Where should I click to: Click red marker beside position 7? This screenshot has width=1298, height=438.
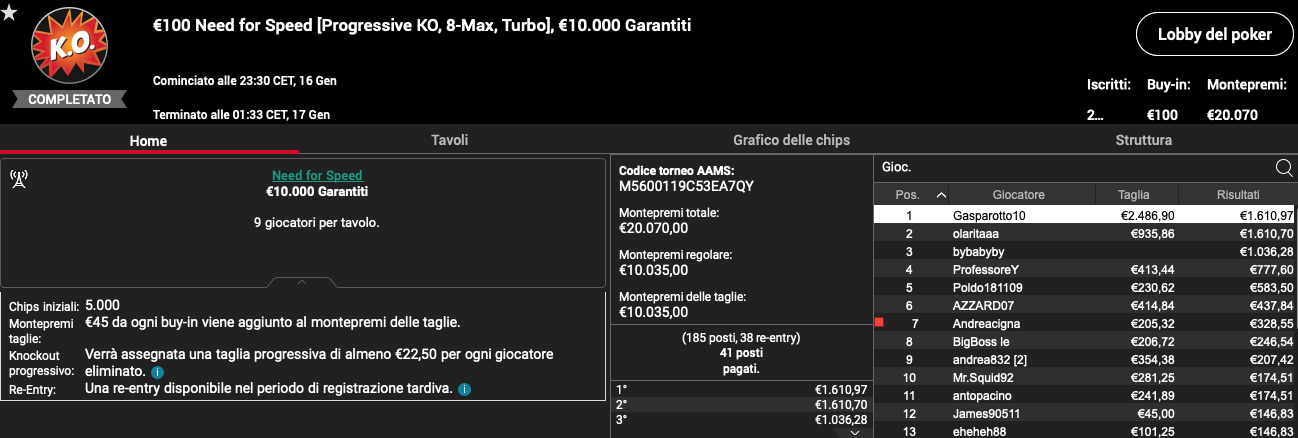point(879,322)
